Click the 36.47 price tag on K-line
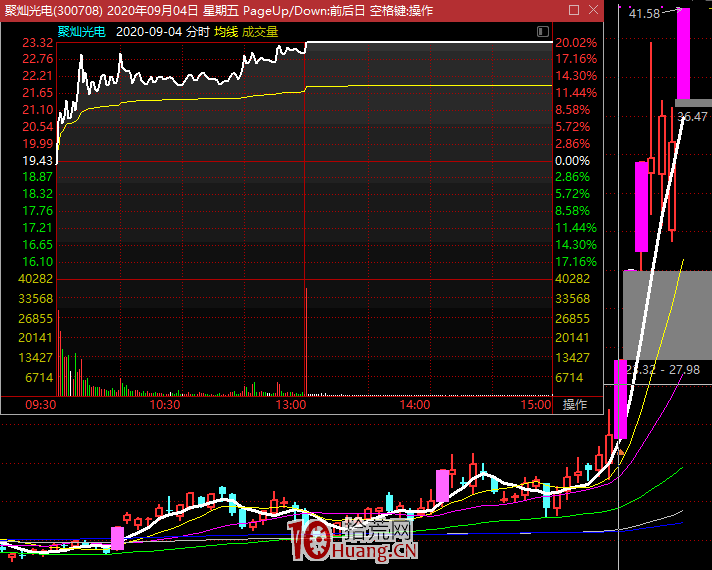This screenshot has height=570, width=712. 692,117
